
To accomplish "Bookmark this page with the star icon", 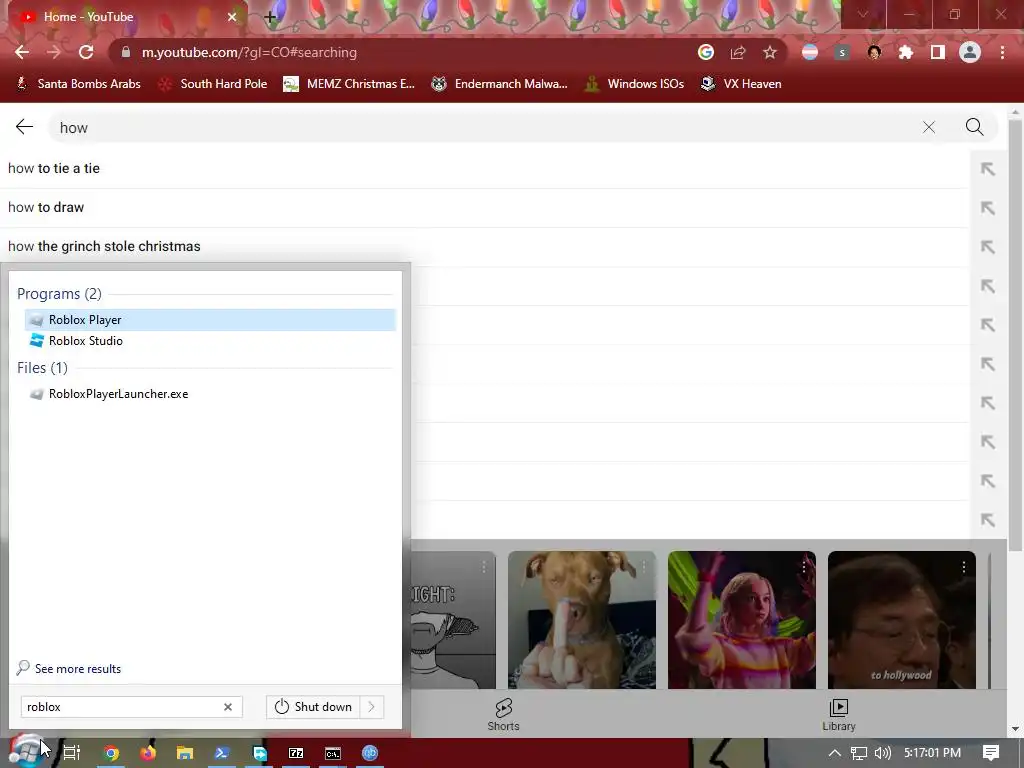I will click(x=770, y=52).
